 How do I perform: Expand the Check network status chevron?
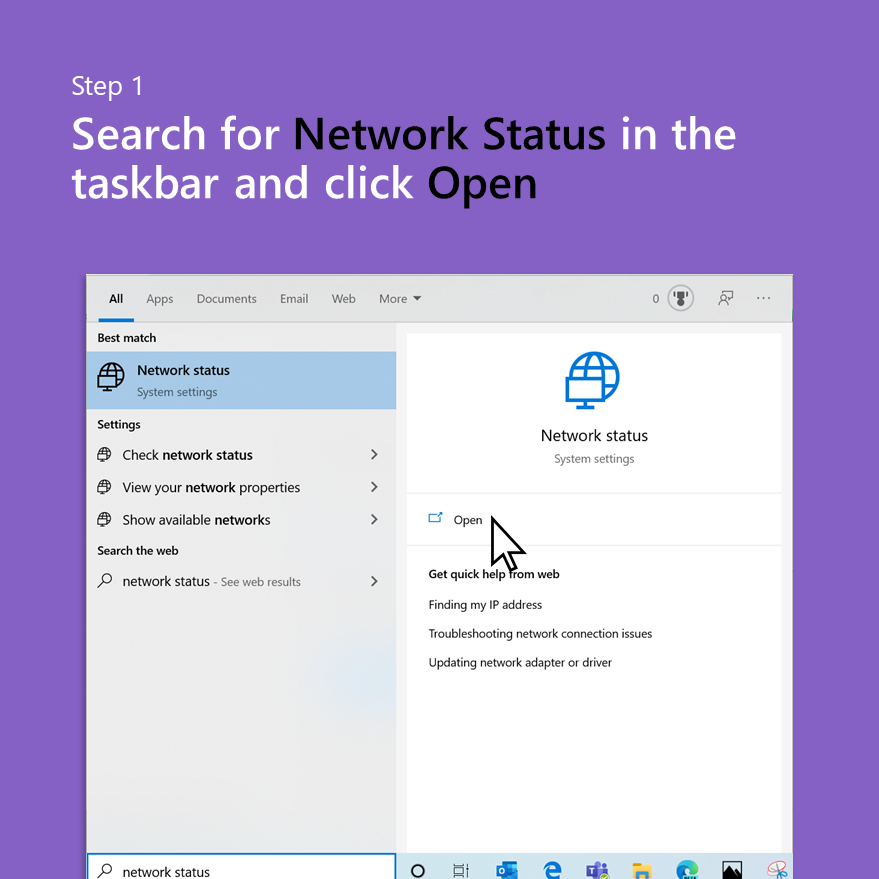373,454
